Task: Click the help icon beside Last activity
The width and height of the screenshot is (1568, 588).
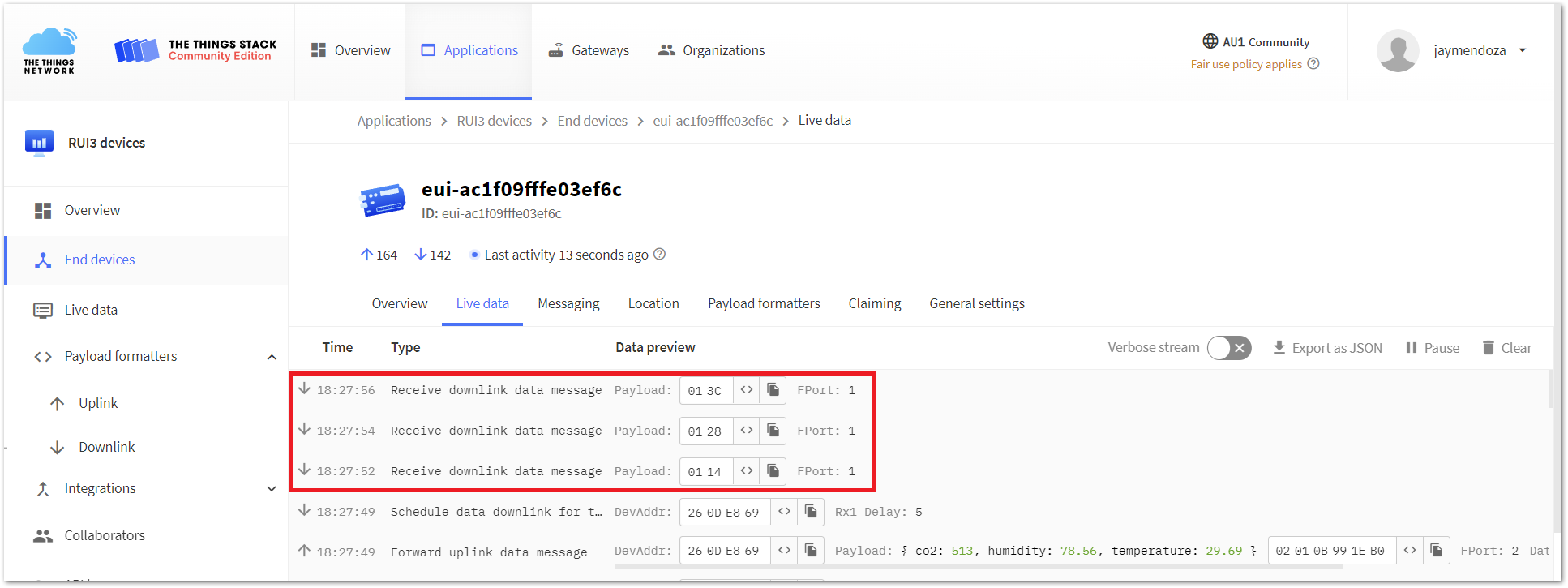Action: pos(660,255)
